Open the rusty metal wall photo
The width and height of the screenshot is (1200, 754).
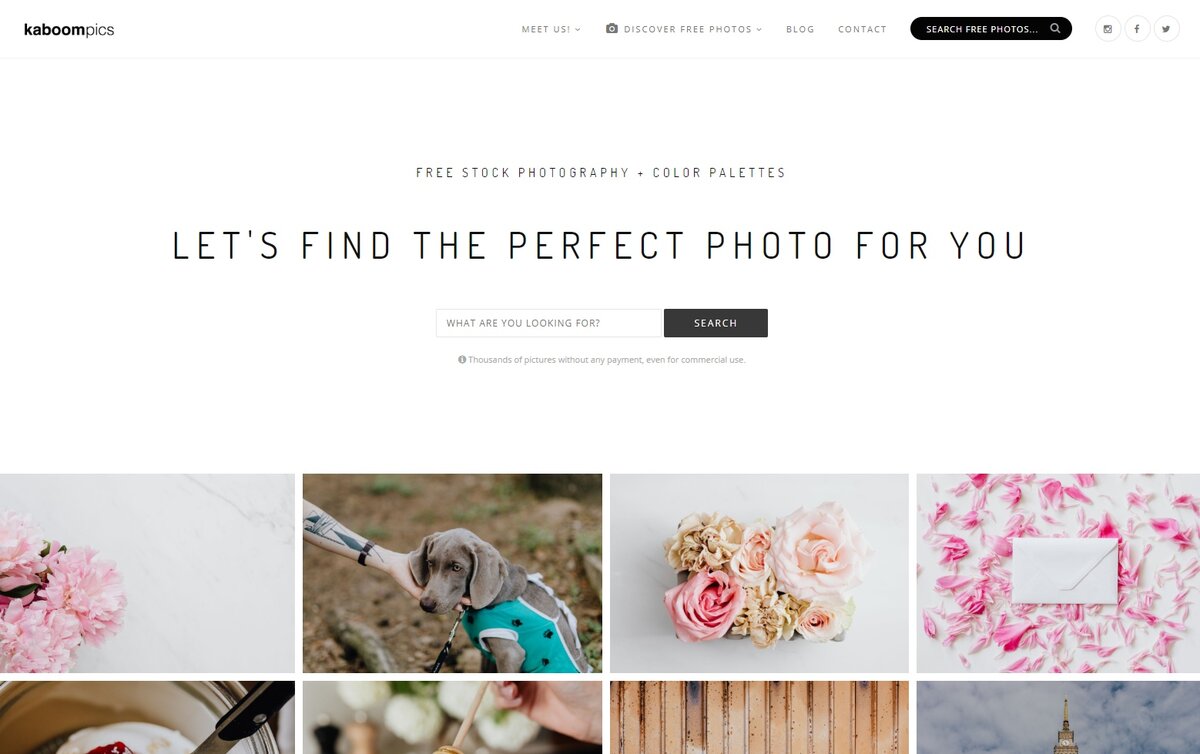759,717
